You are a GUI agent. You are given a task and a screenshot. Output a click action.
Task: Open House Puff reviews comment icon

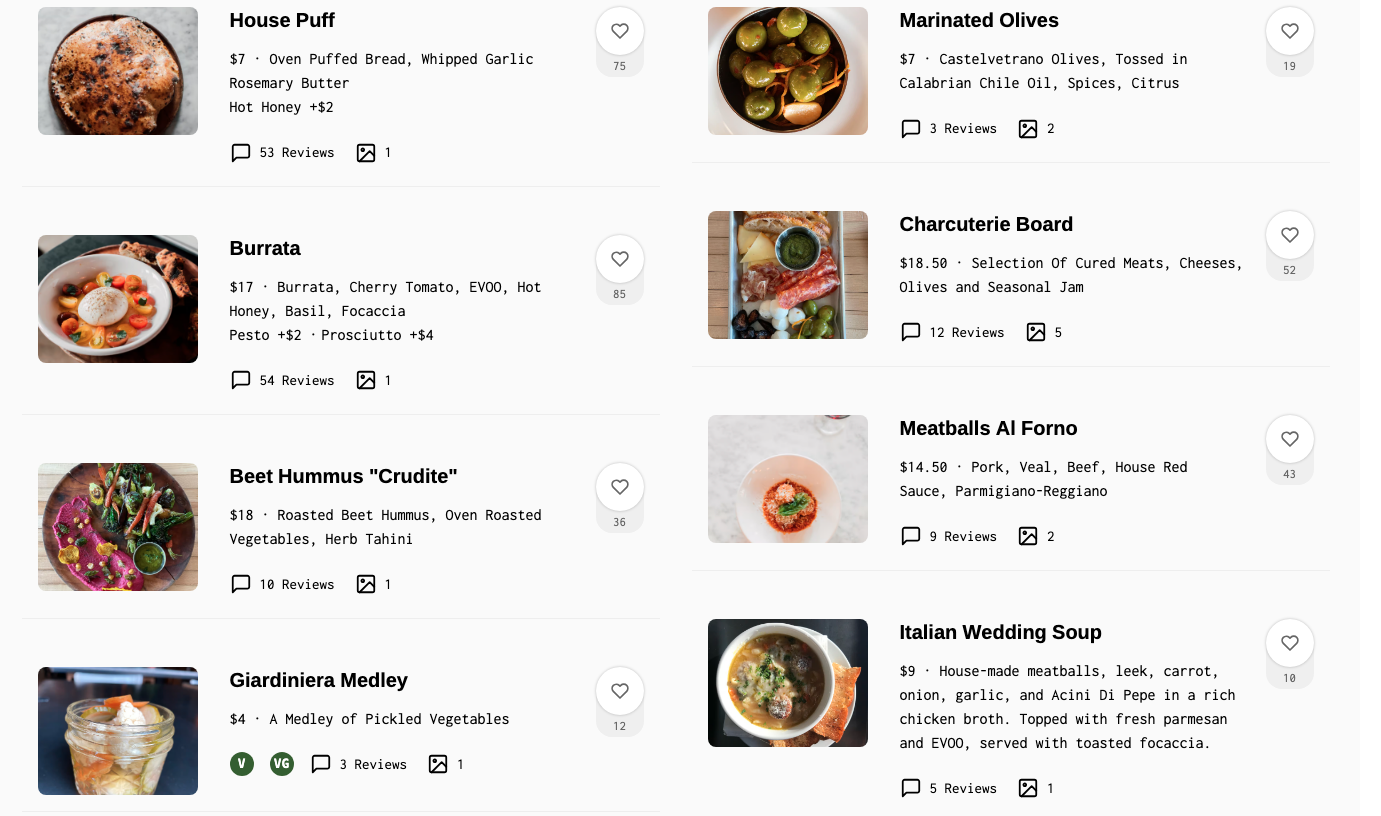coord(241,153)
